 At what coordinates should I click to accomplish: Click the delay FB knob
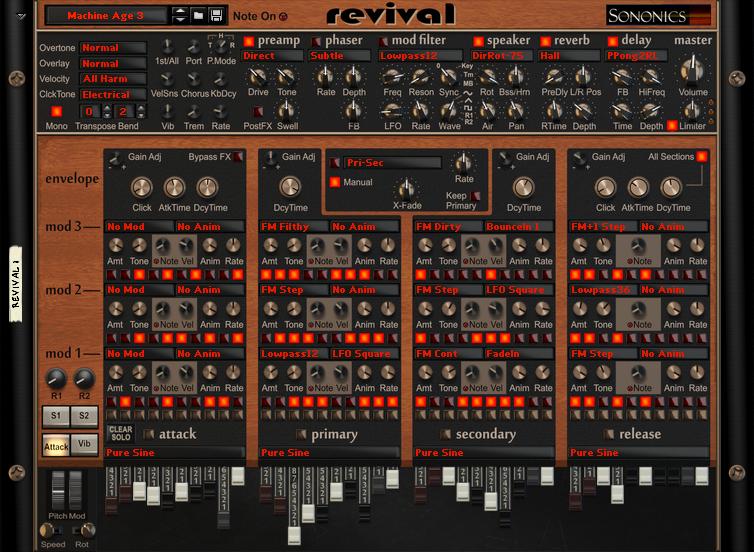[x=622, y=76]
